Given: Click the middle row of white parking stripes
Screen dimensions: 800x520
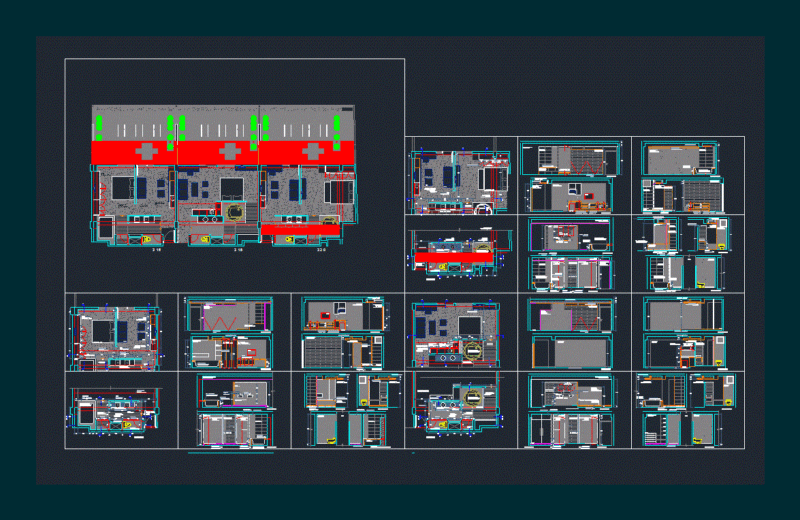Looking at the screenshot, I should [221, 131].
